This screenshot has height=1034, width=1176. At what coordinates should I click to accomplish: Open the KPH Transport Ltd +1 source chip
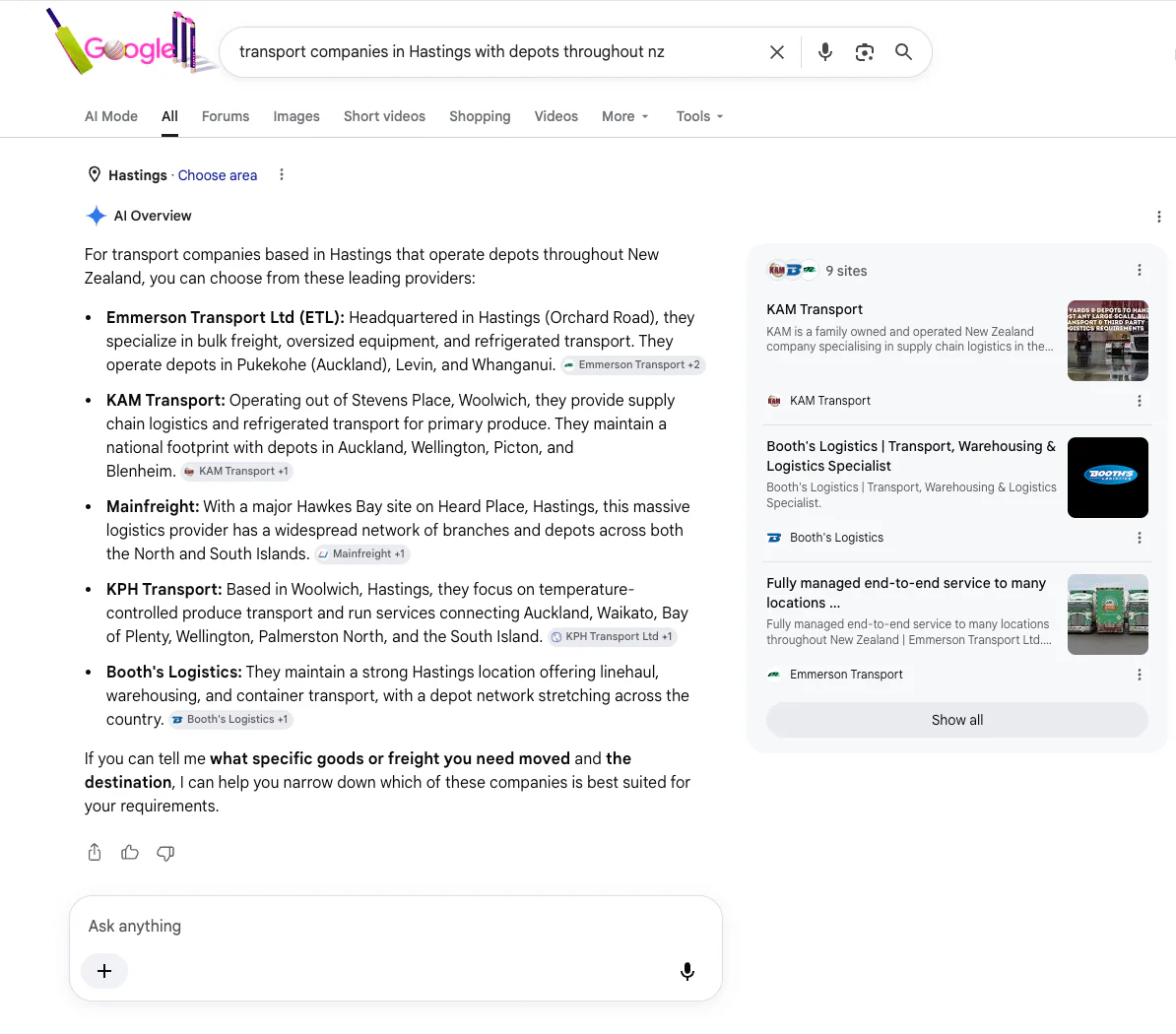point(612,636)
